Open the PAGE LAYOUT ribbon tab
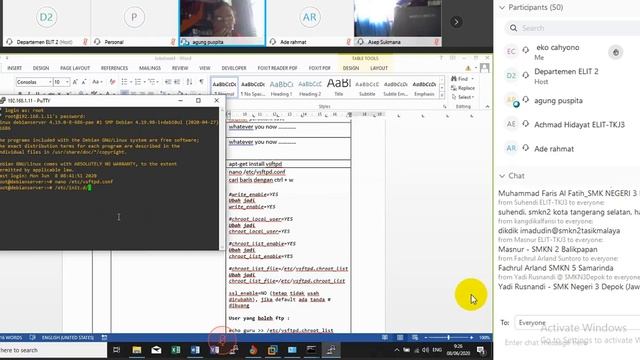The height and width of the screenshot is (360, 640). [75, 68]
